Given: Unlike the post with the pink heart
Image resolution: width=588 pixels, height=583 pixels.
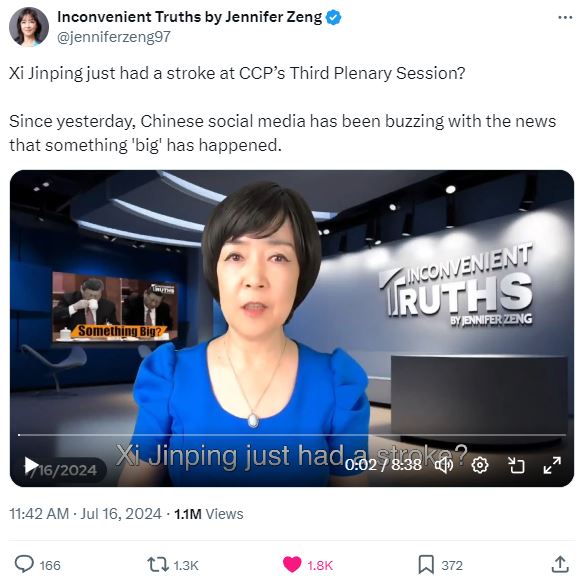Looking at the screenshot, I should tap(292, 564).
